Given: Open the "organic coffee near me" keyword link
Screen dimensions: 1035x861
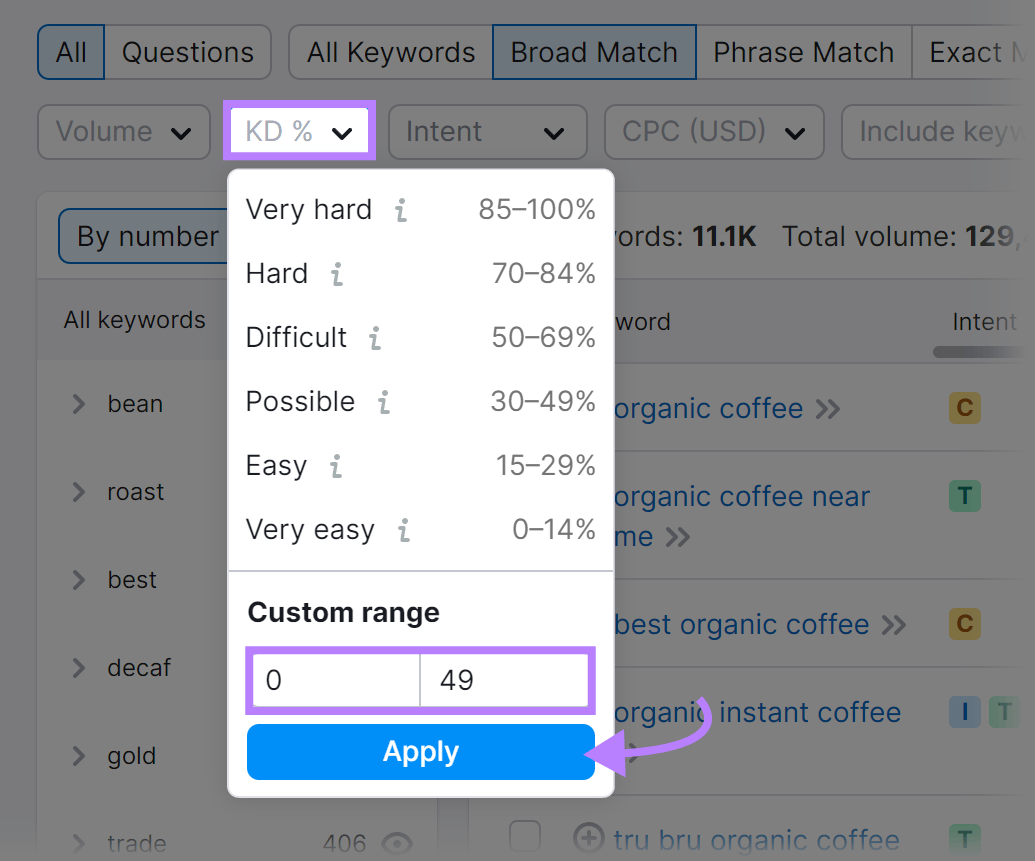Looking at the screenshot, I should click(741, 497).
